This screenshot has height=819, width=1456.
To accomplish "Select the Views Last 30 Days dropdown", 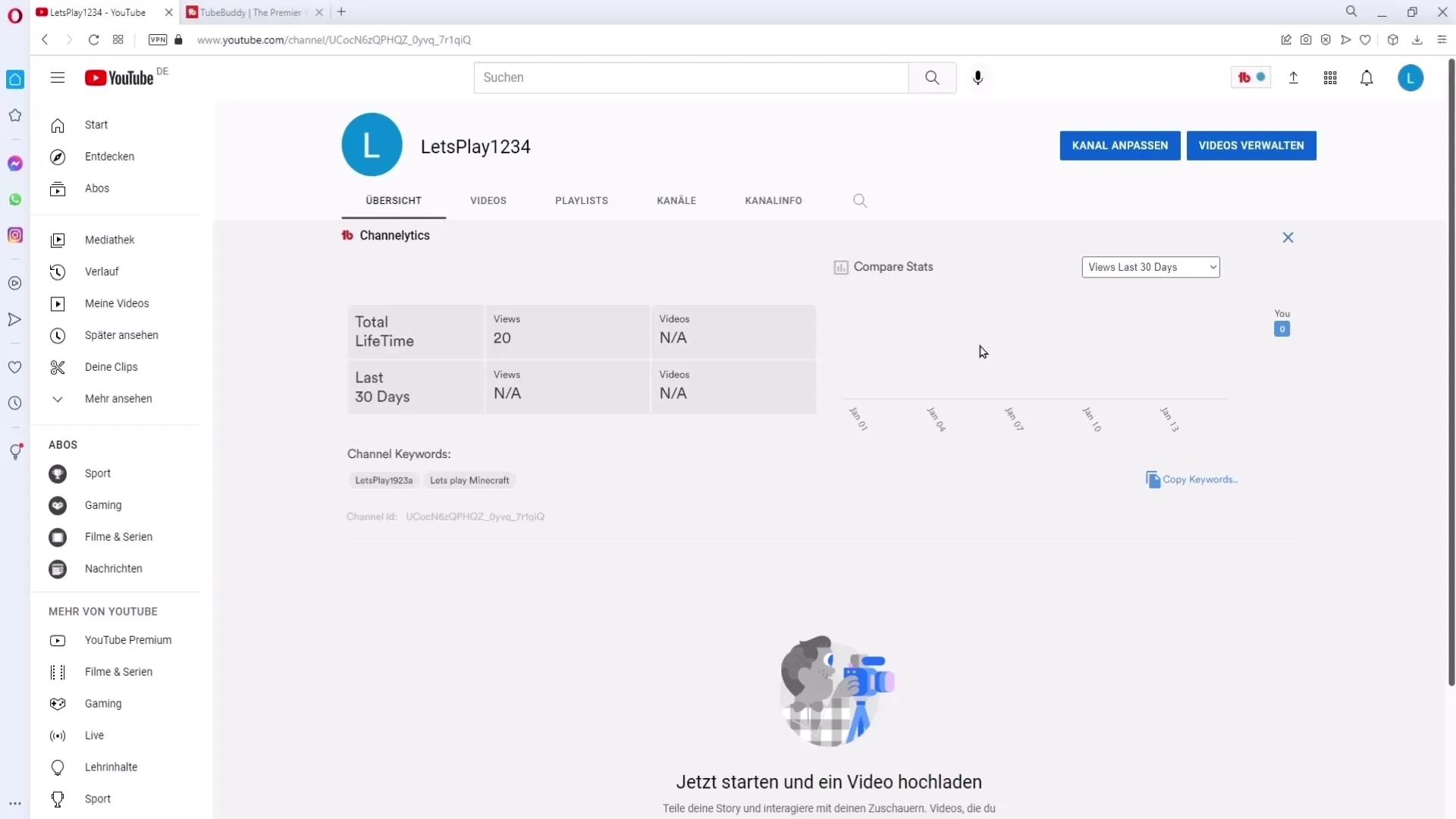I will click(x=1150, y=267).
